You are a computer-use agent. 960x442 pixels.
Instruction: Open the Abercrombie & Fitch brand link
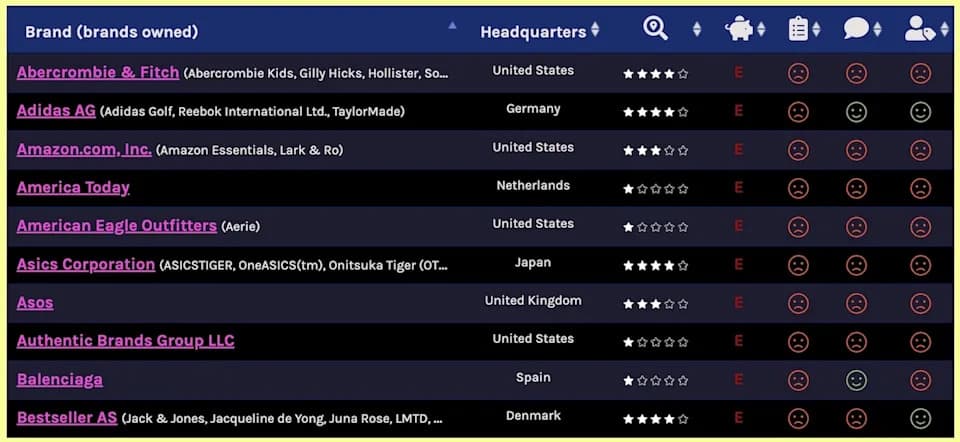coord(98,72)
